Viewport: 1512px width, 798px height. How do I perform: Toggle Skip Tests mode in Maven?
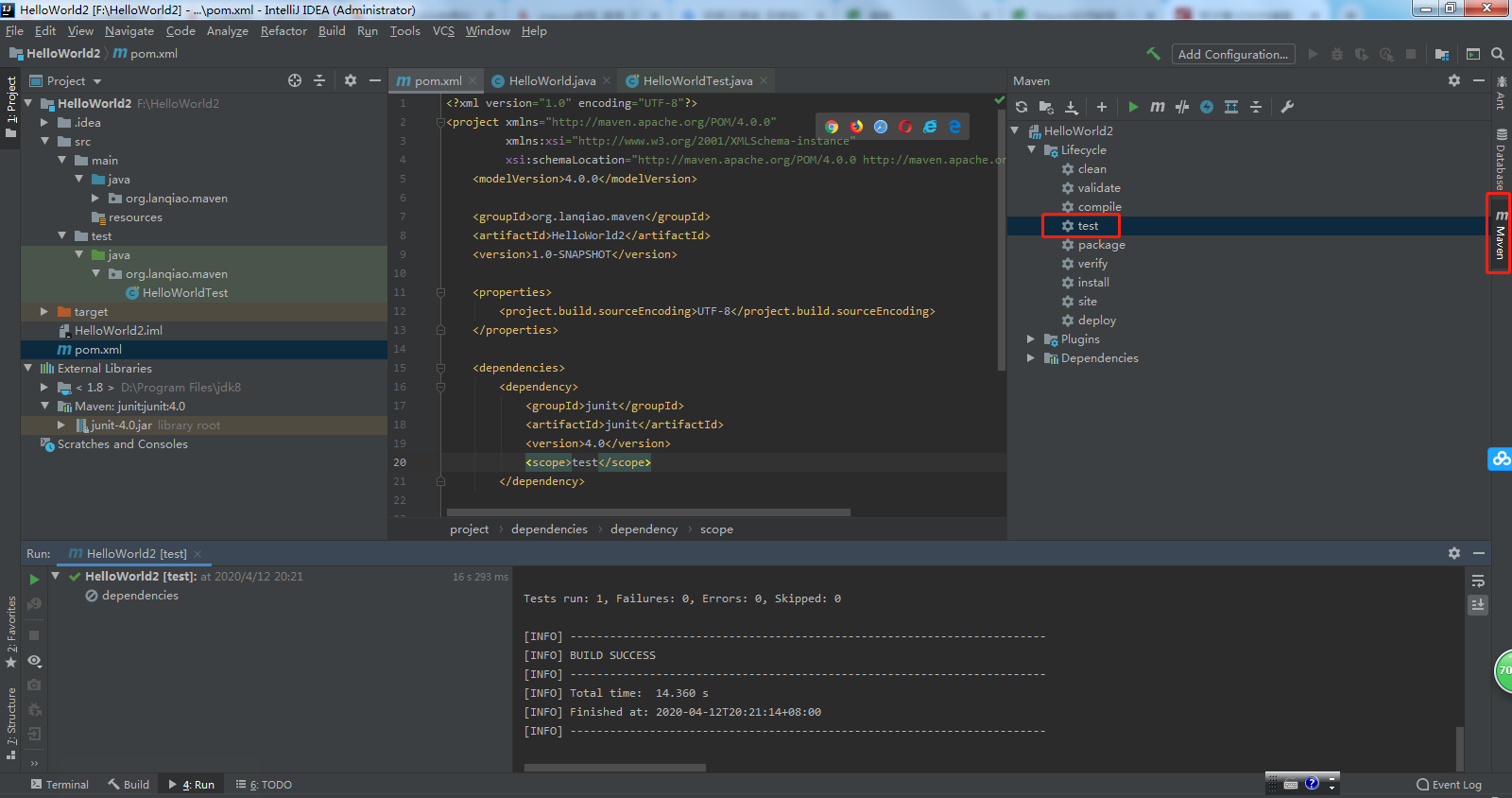click(1207, 107)
